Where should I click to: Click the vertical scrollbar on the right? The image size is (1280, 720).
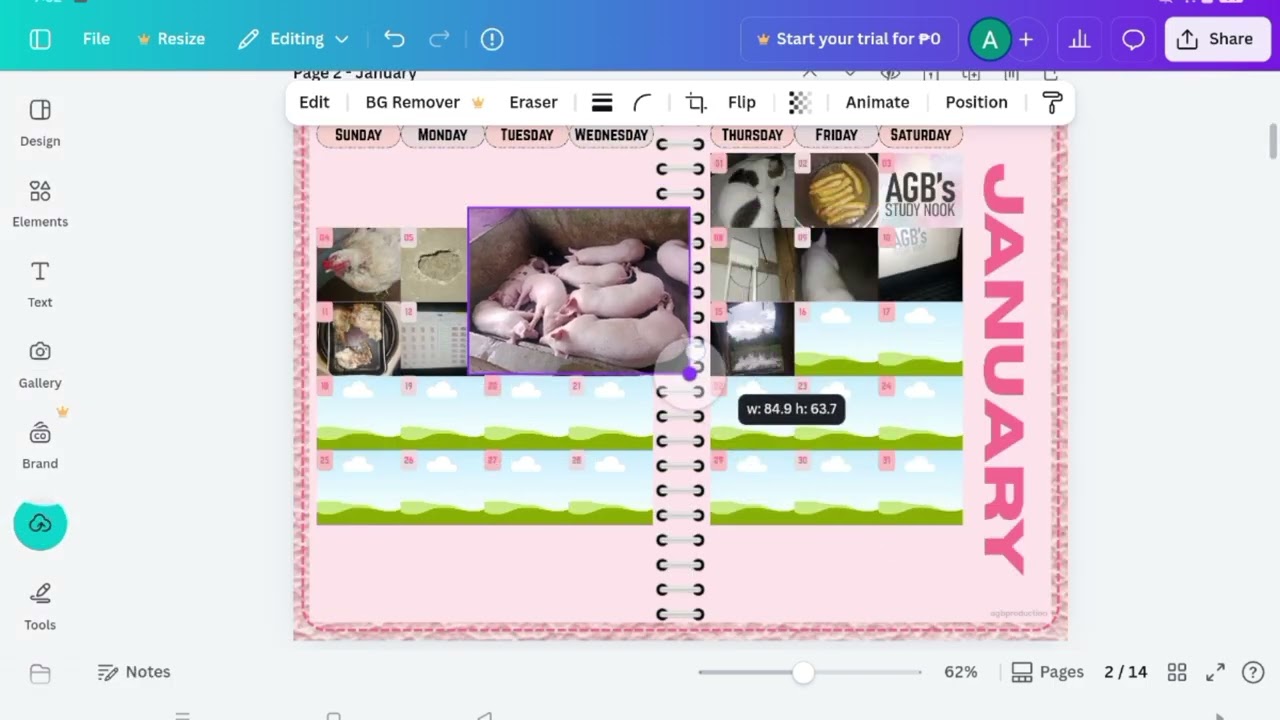(1273, 141)
